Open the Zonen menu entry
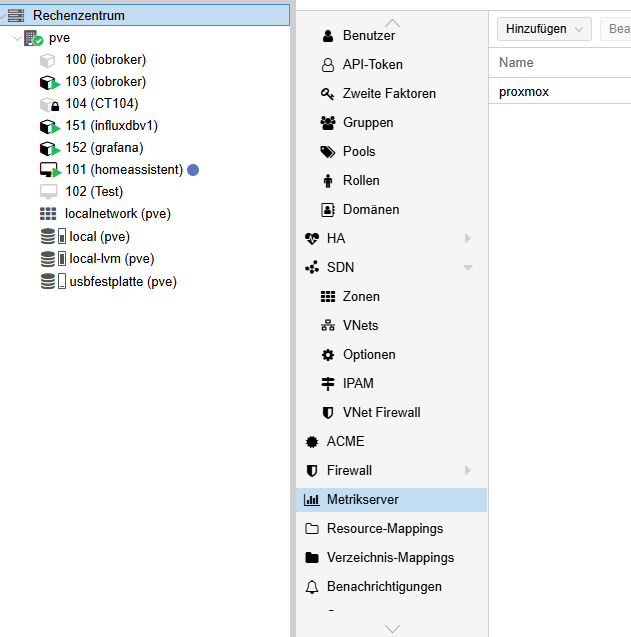 [391, 297]
